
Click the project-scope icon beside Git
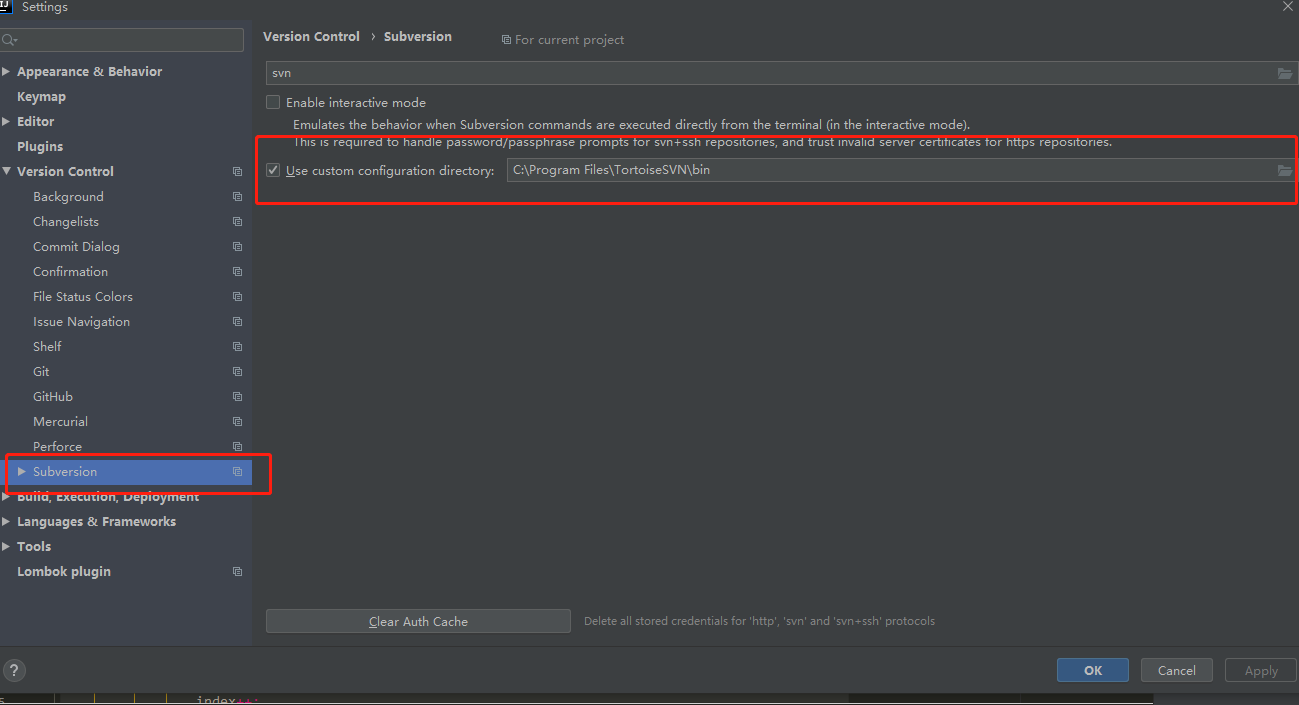click(x=237, y=371)
